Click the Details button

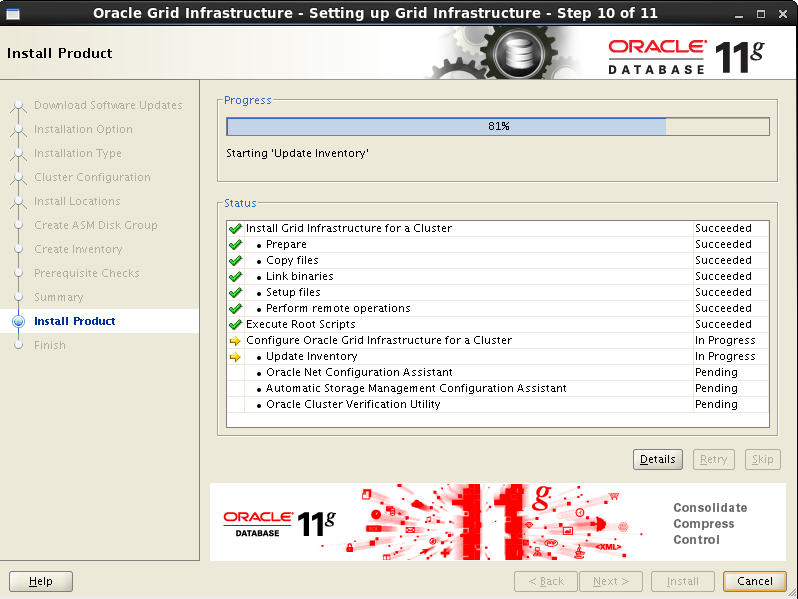(x=658, y=460)
